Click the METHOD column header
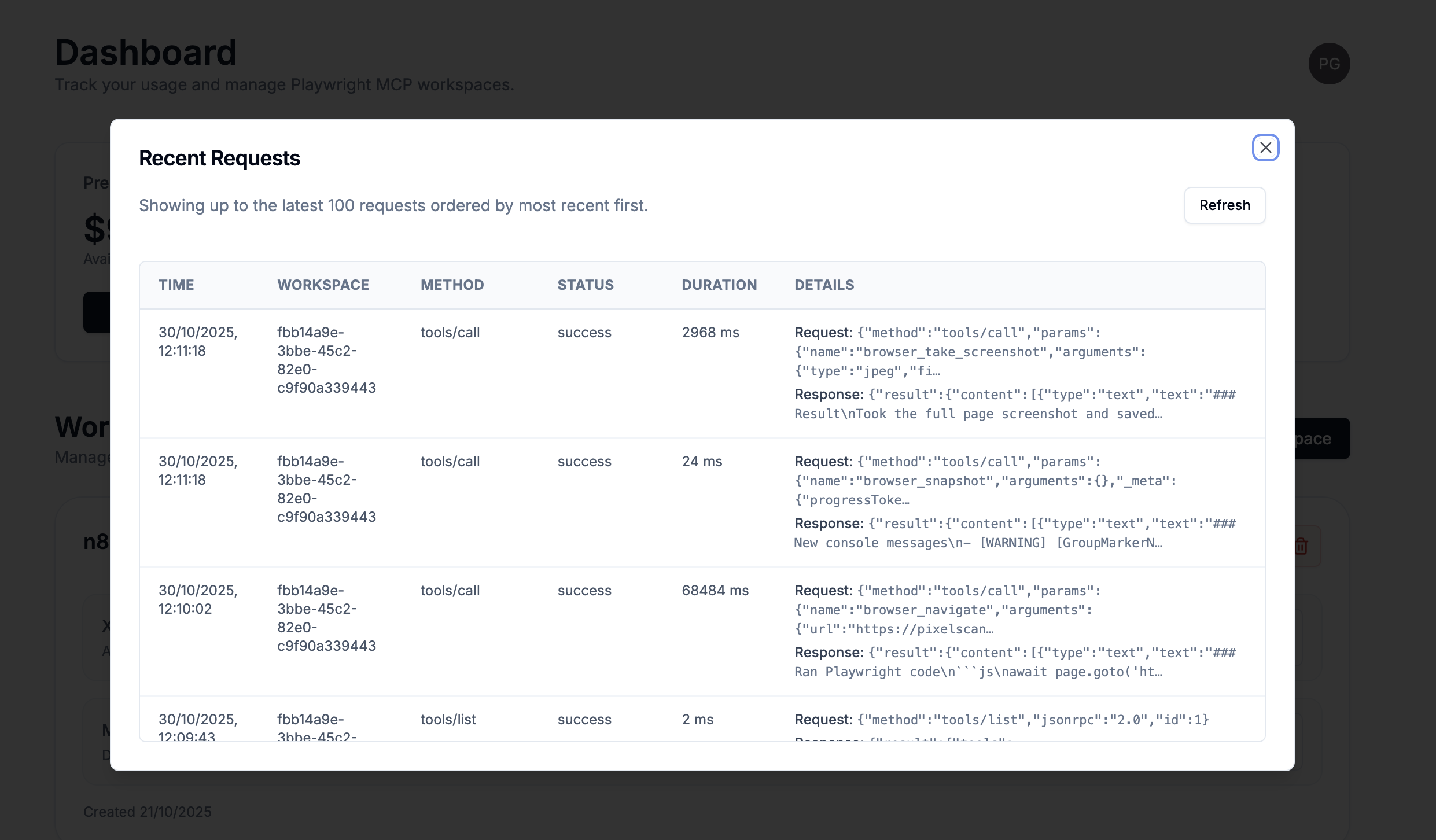 (452, 285)
